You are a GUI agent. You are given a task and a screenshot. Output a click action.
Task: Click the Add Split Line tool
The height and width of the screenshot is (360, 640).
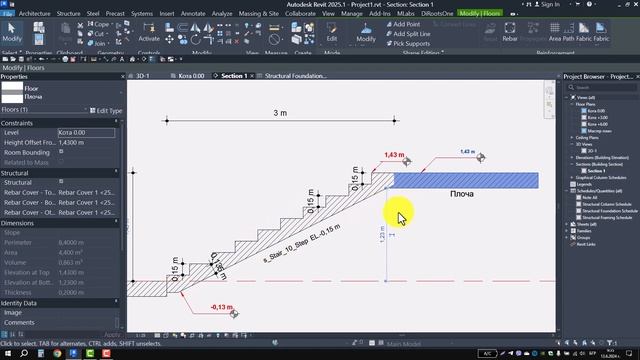(408, 34)
